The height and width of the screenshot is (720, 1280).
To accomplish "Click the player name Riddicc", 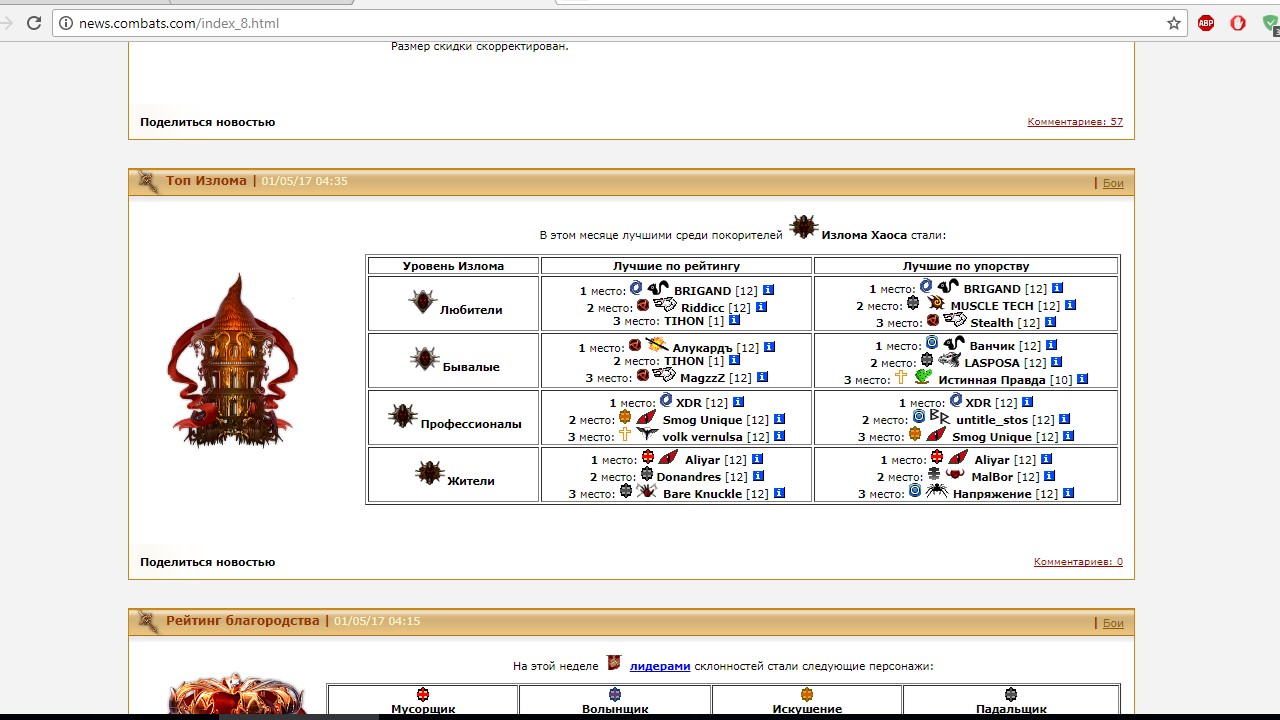I will (x=703, y=308).
